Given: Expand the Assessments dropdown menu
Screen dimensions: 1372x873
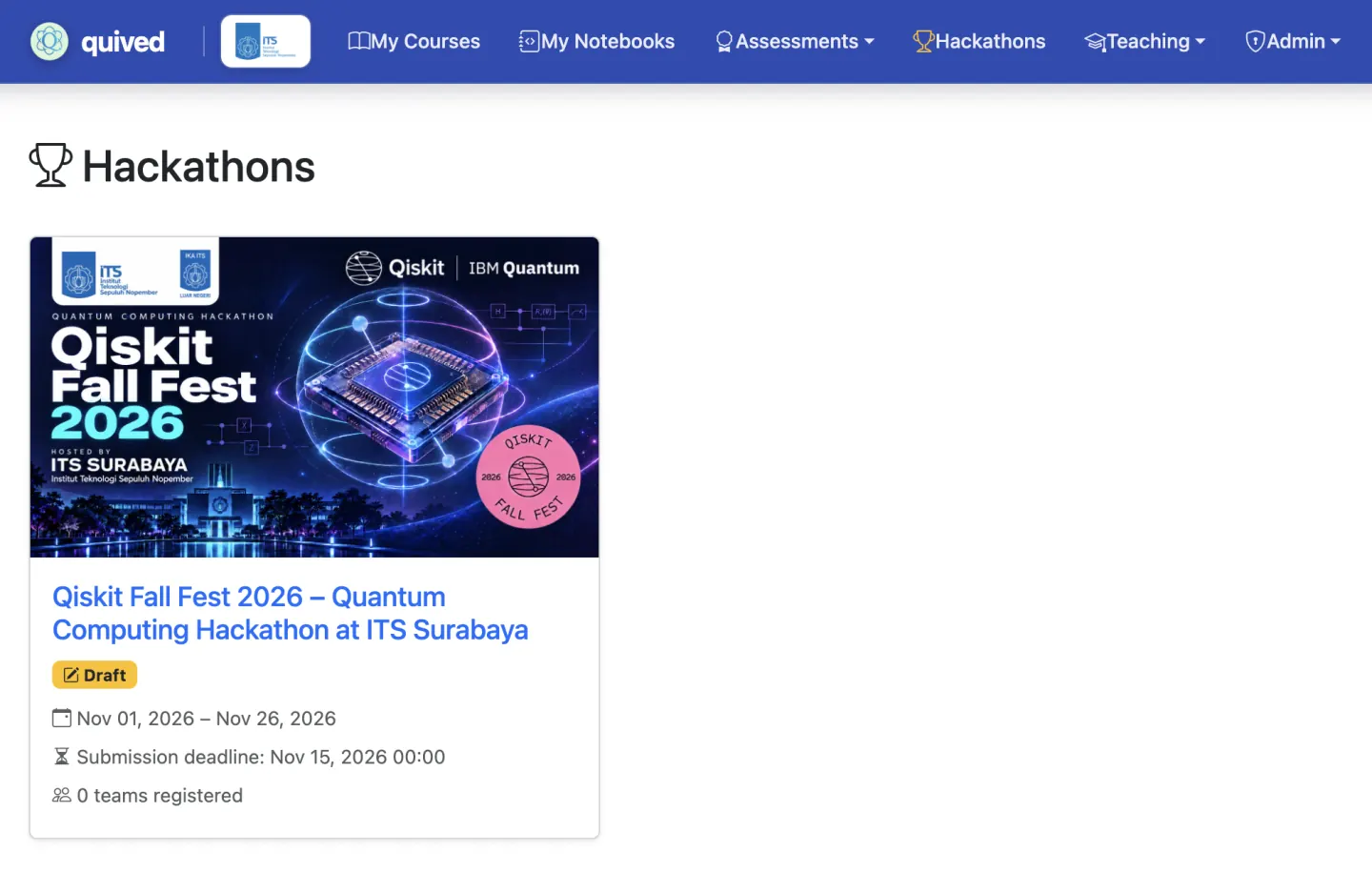Looking at the screenshot, I should point(795,41).
